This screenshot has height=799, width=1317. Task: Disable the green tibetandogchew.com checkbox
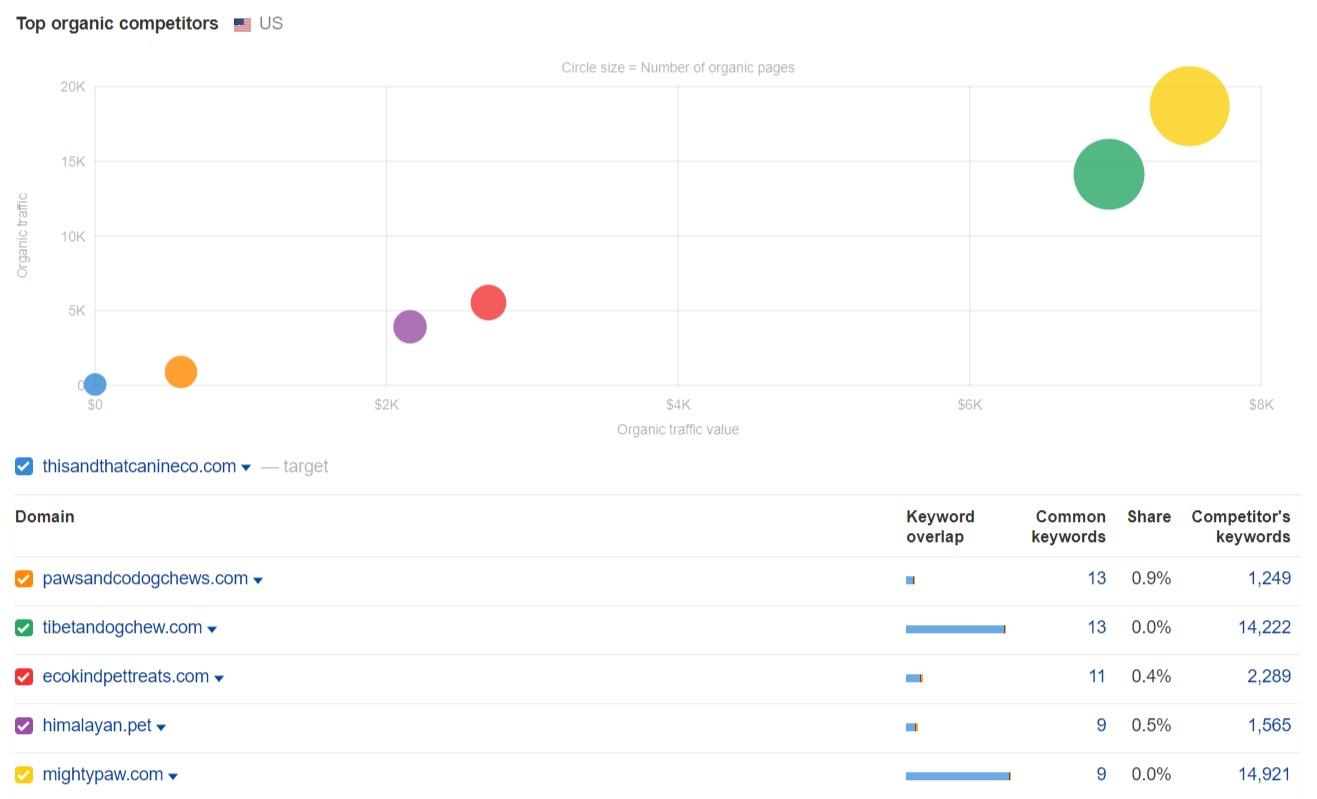tap(24, 628)
